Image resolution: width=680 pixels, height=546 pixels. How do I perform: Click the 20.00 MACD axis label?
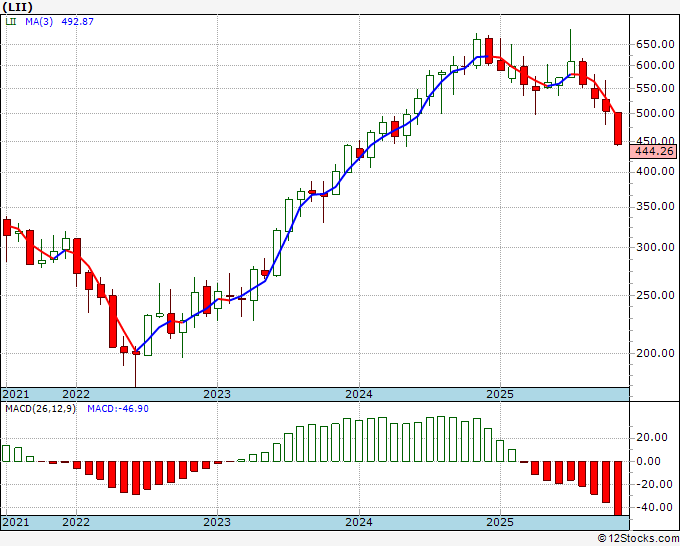click(652, 438)
